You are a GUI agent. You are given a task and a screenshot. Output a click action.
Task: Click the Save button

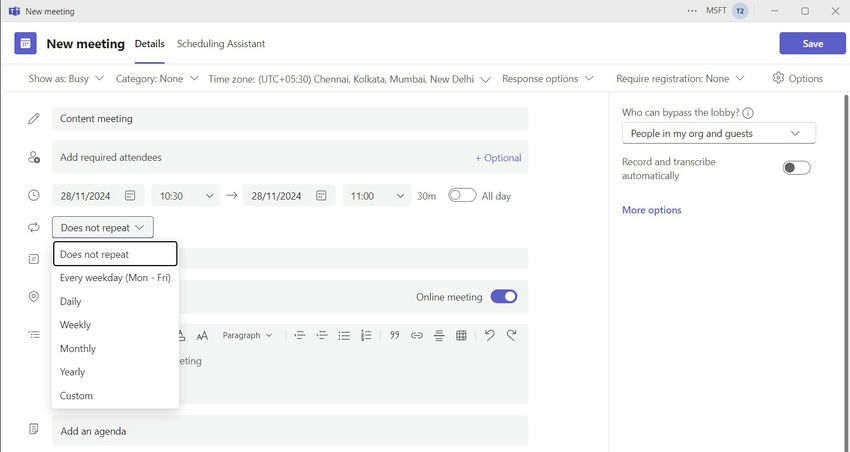(812, 44)
